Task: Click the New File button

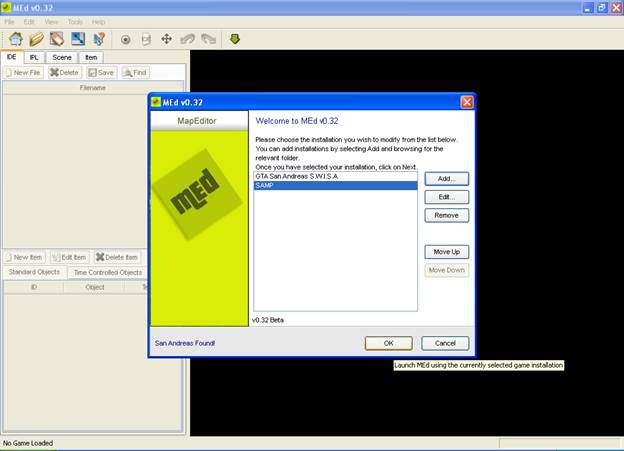Action: coord(23,72)
